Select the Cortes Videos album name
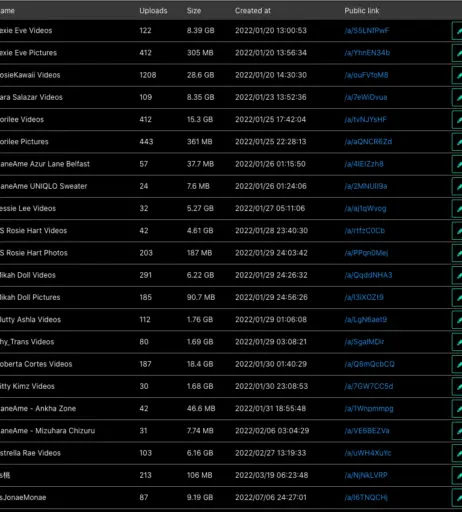462x512 pixels. [36, 364]
